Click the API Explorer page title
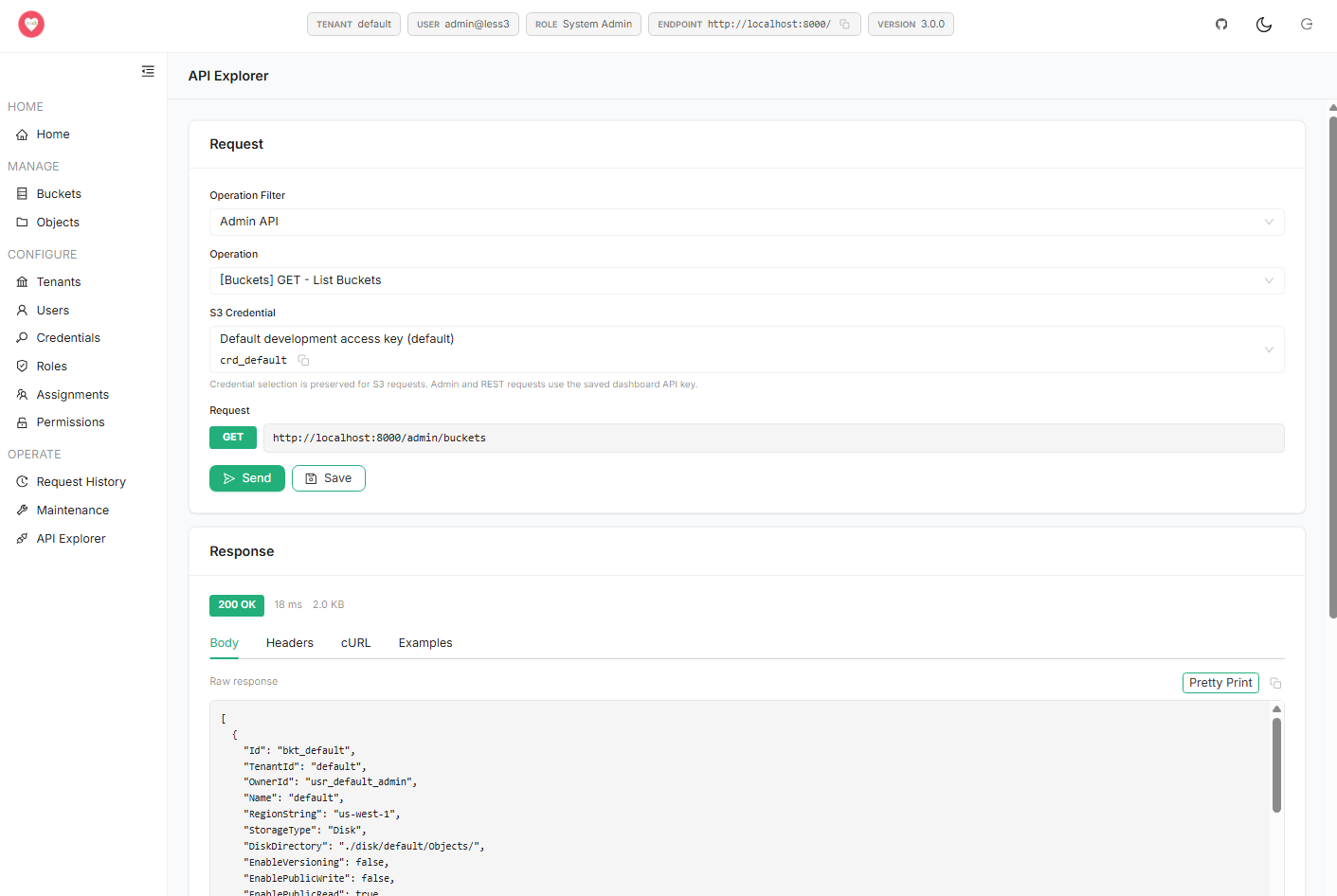The height and width of the screenshot is (896, 1337). click(228, 76)
